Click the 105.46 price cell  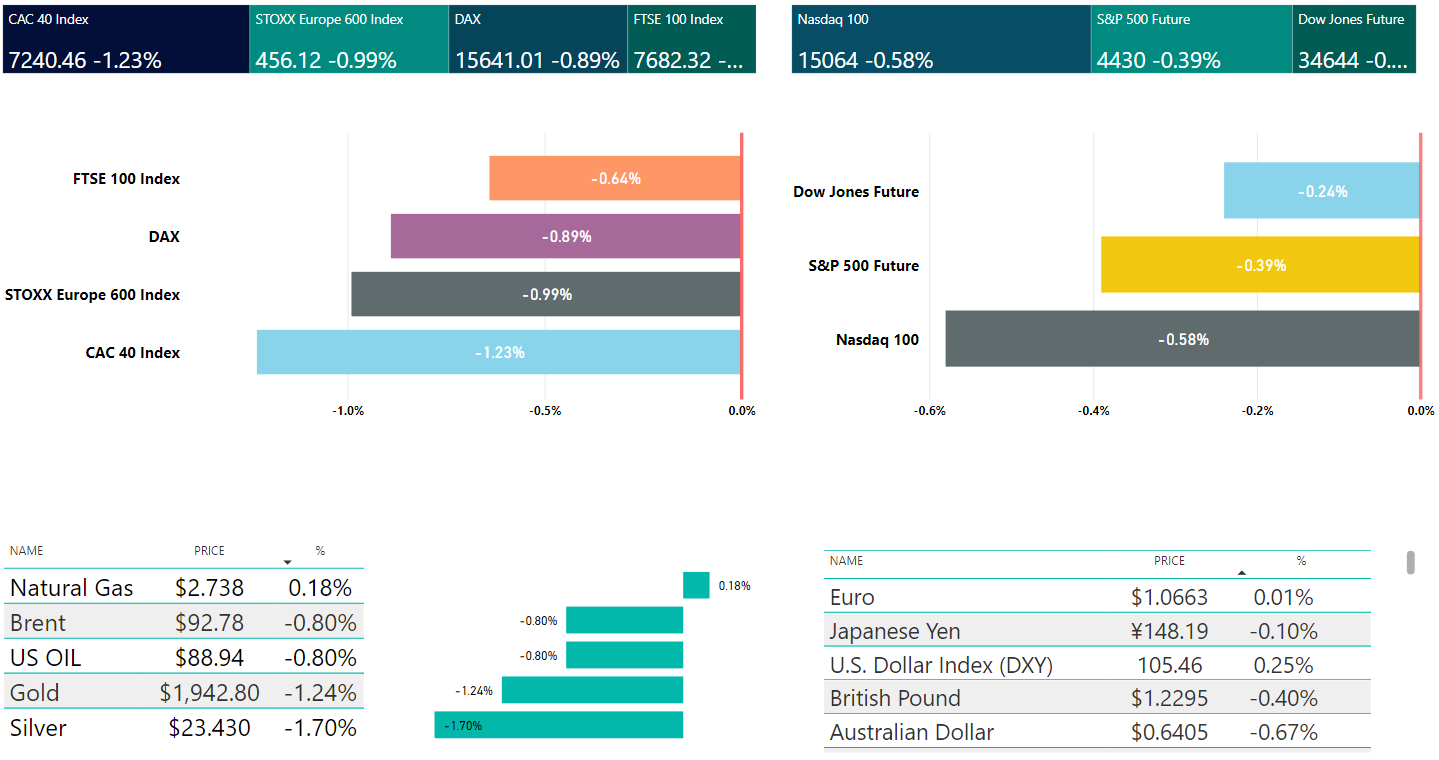pos(1169,665)
